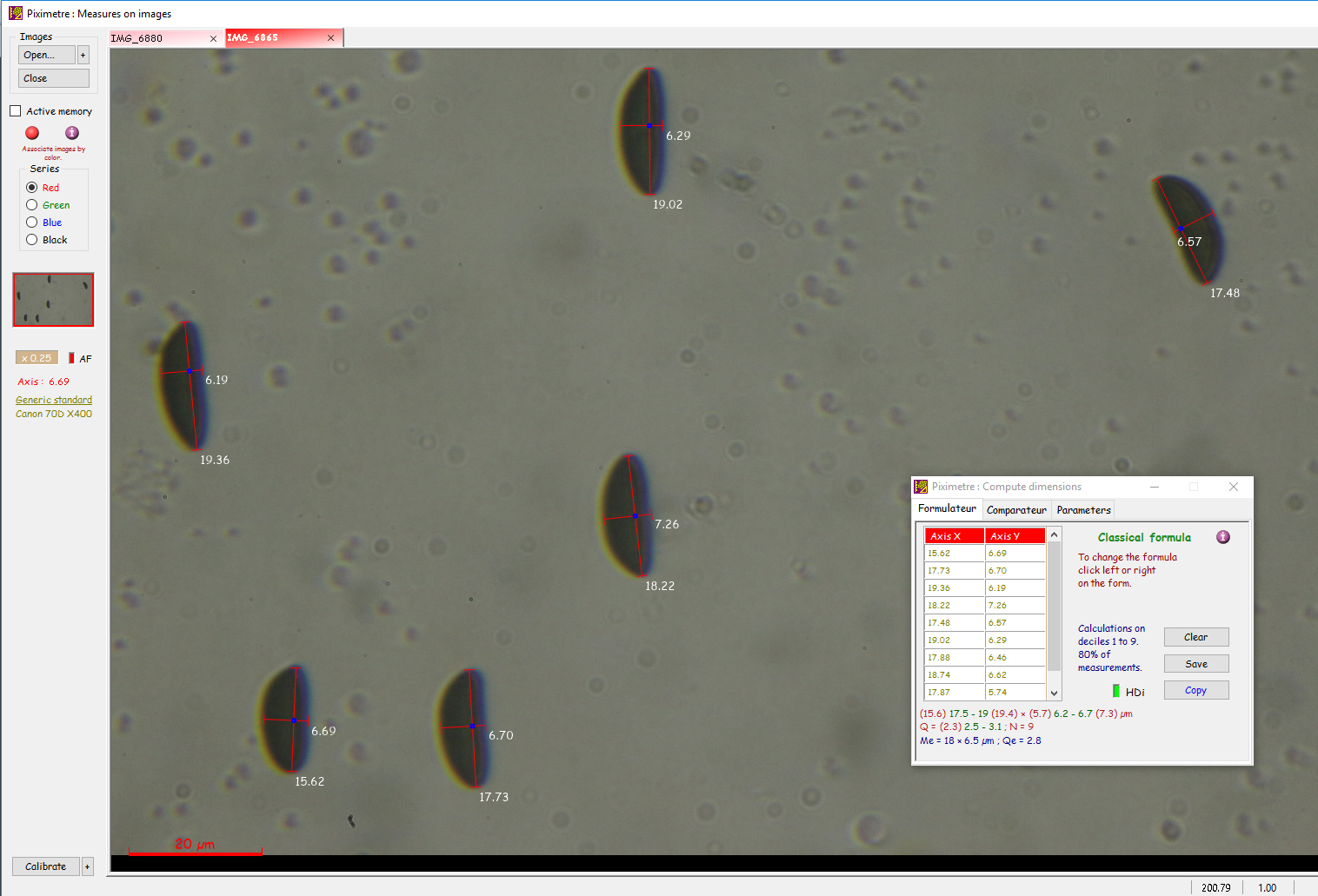Open the Generic standard link
Viewport: 1318px width, 896px height.
coord(54,400)
